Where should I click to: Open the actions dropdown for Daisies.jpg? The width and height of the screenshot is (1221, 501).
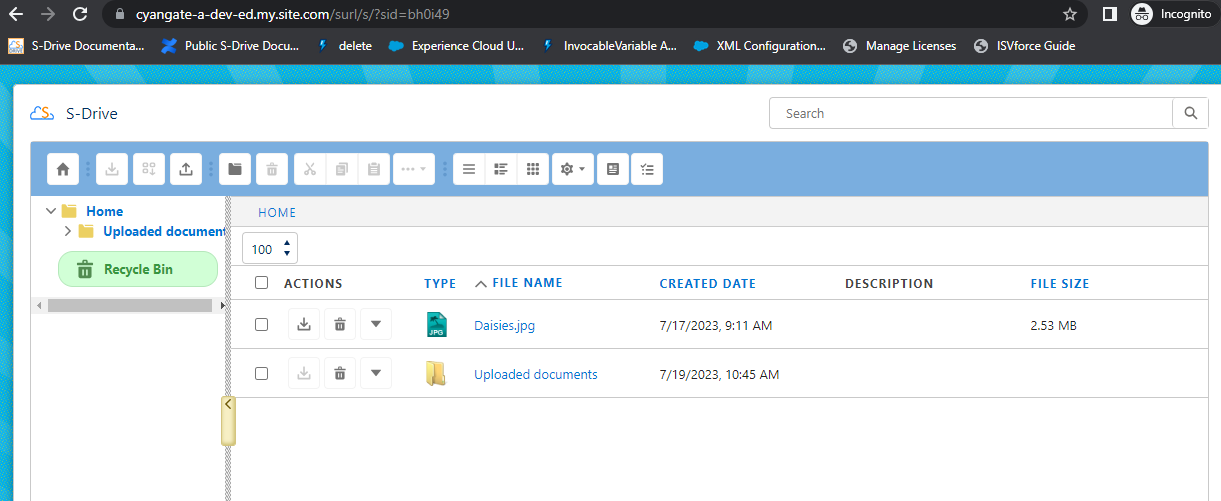[x=375, y=324]
